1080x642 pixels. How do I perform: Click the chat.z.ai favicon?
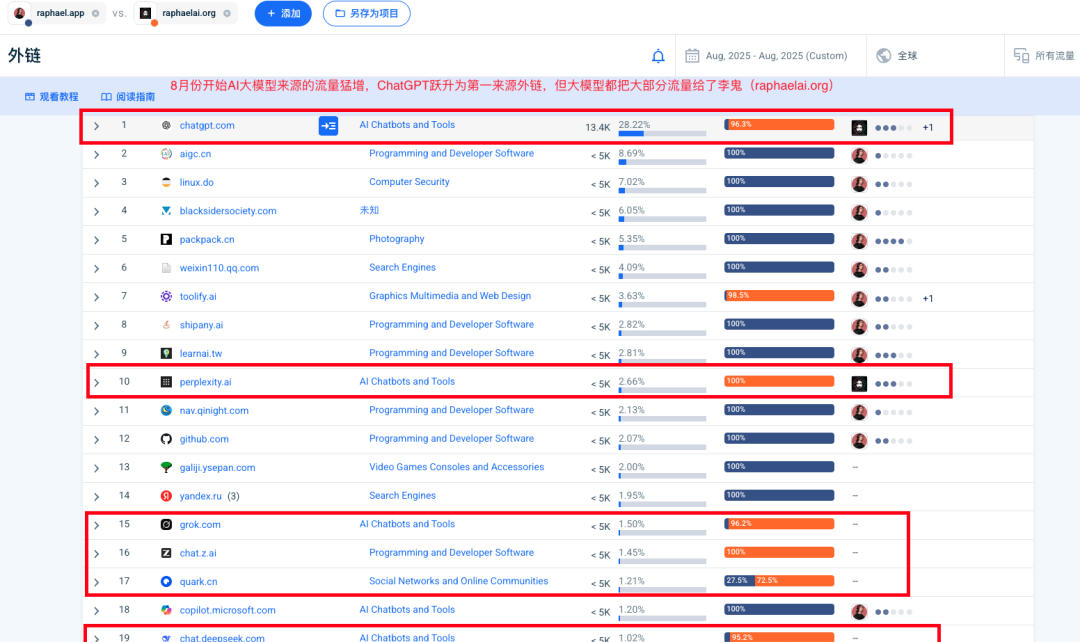(166, 553)
